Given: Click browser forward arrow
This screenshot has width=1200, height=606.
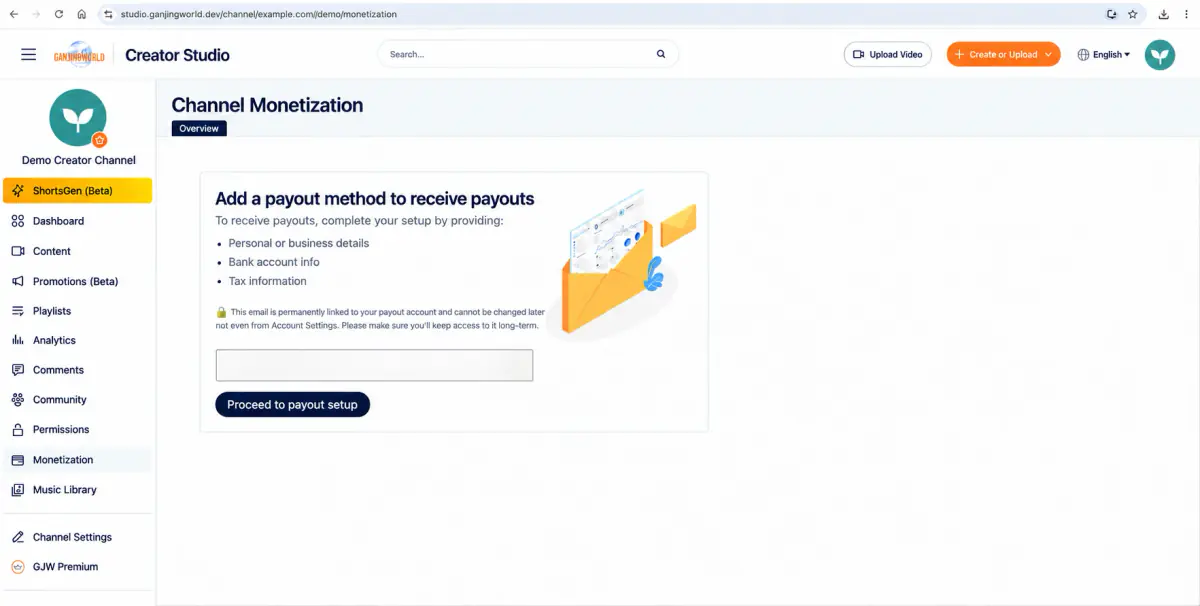Looking at the screenshot, I should coord(36,15).
